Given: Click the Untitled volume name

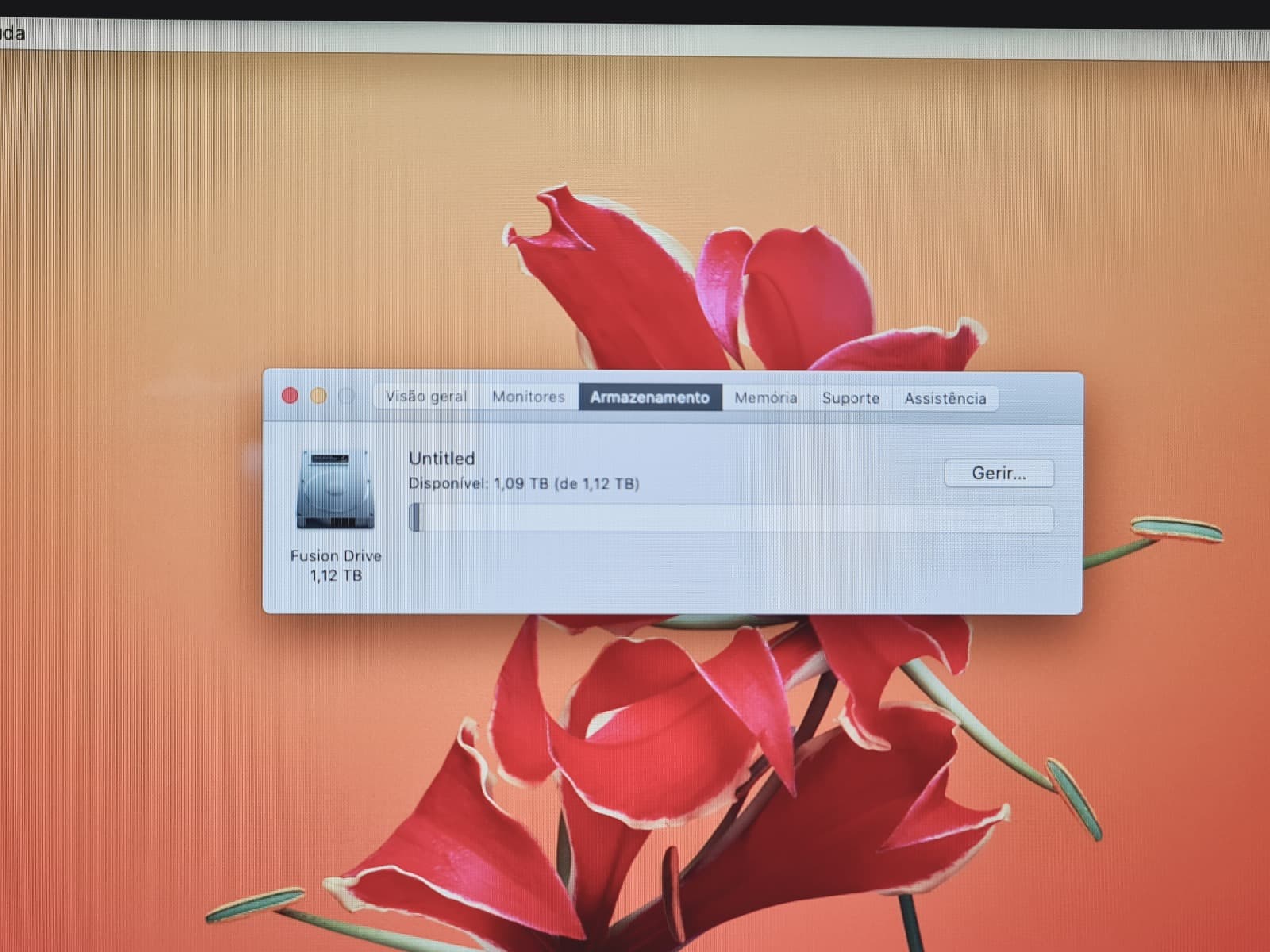Looking at the screenshot, I should [x=442, y=459].
